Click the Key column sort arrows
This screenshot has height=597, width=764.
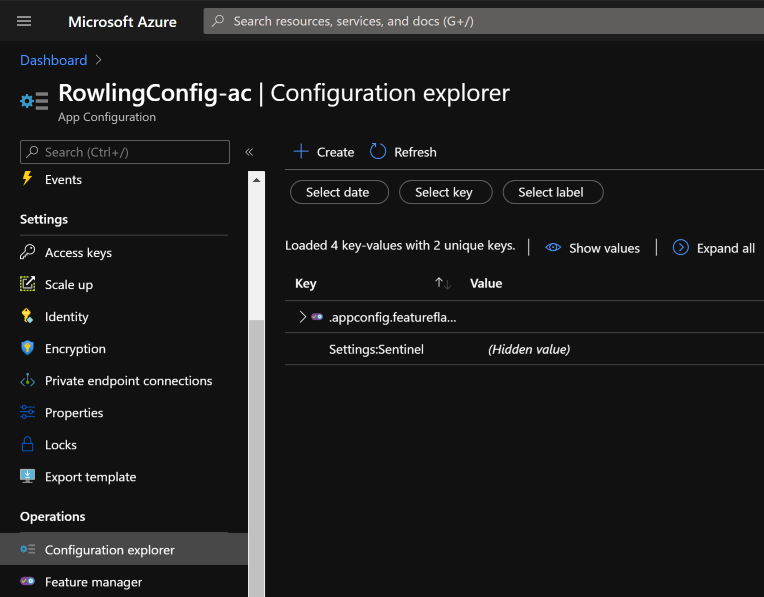[443, 283]
